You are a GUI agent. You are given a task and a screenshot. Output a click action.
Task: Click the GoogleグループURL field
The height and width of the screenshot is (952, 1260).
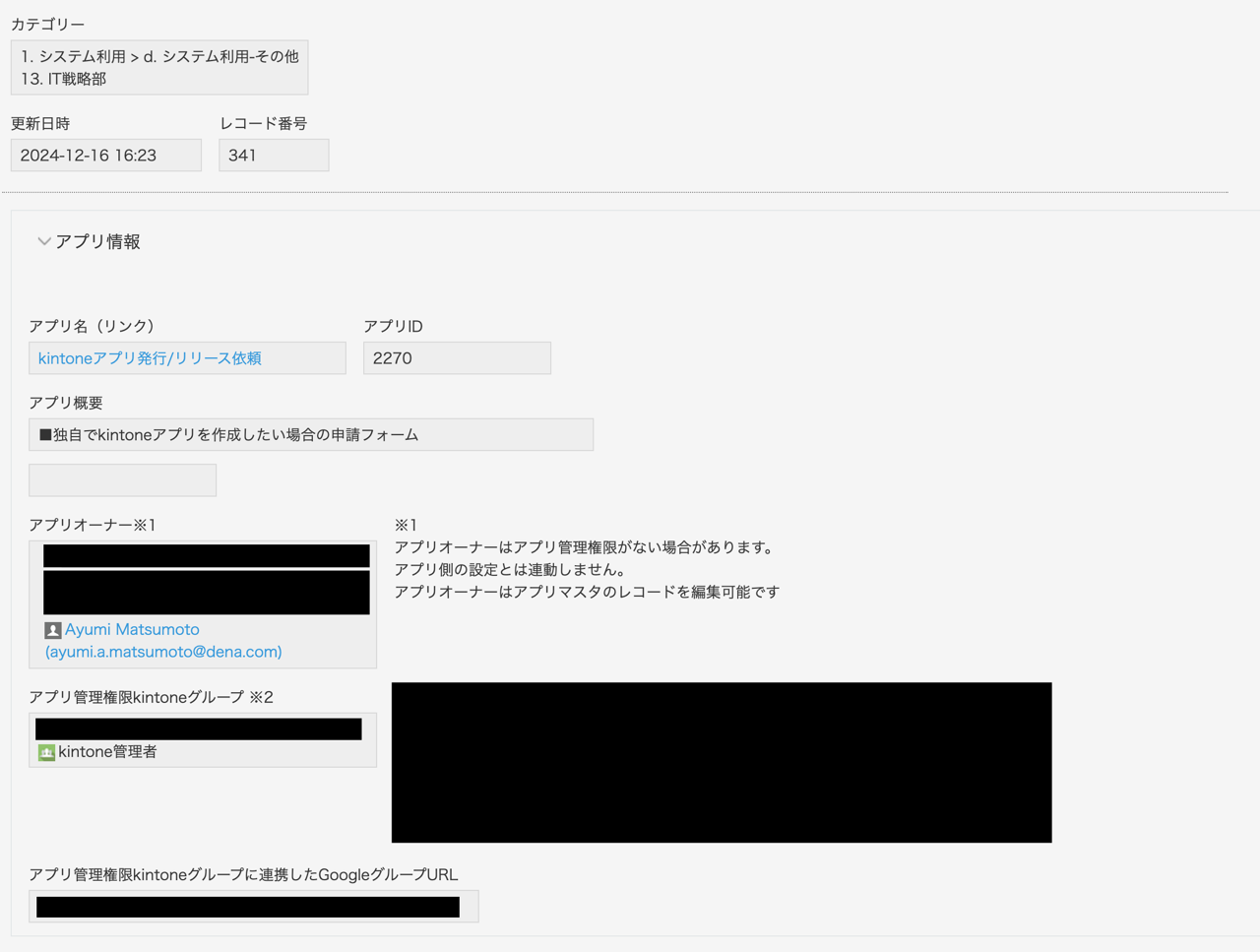[x=253, y=907]
